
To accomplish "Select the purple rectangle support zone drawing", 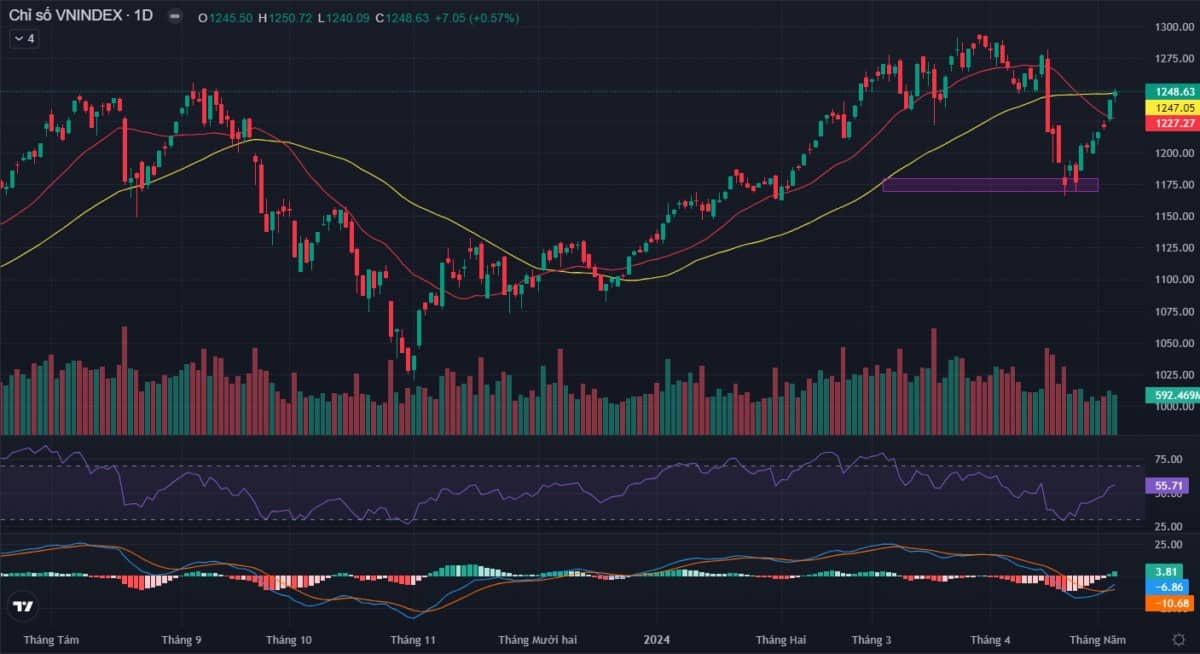I will coord(990,185).
